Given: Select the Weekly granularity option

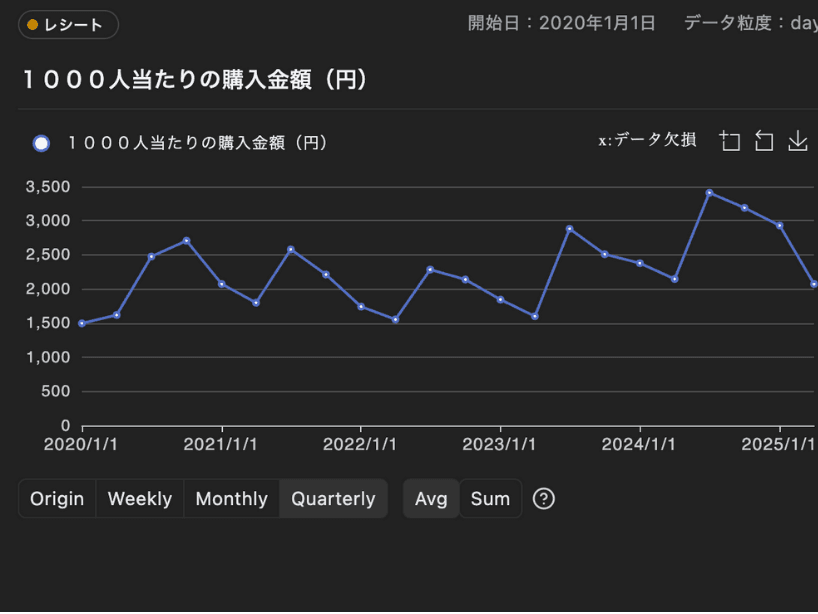Looking at the screenshot, I should 139,498.
